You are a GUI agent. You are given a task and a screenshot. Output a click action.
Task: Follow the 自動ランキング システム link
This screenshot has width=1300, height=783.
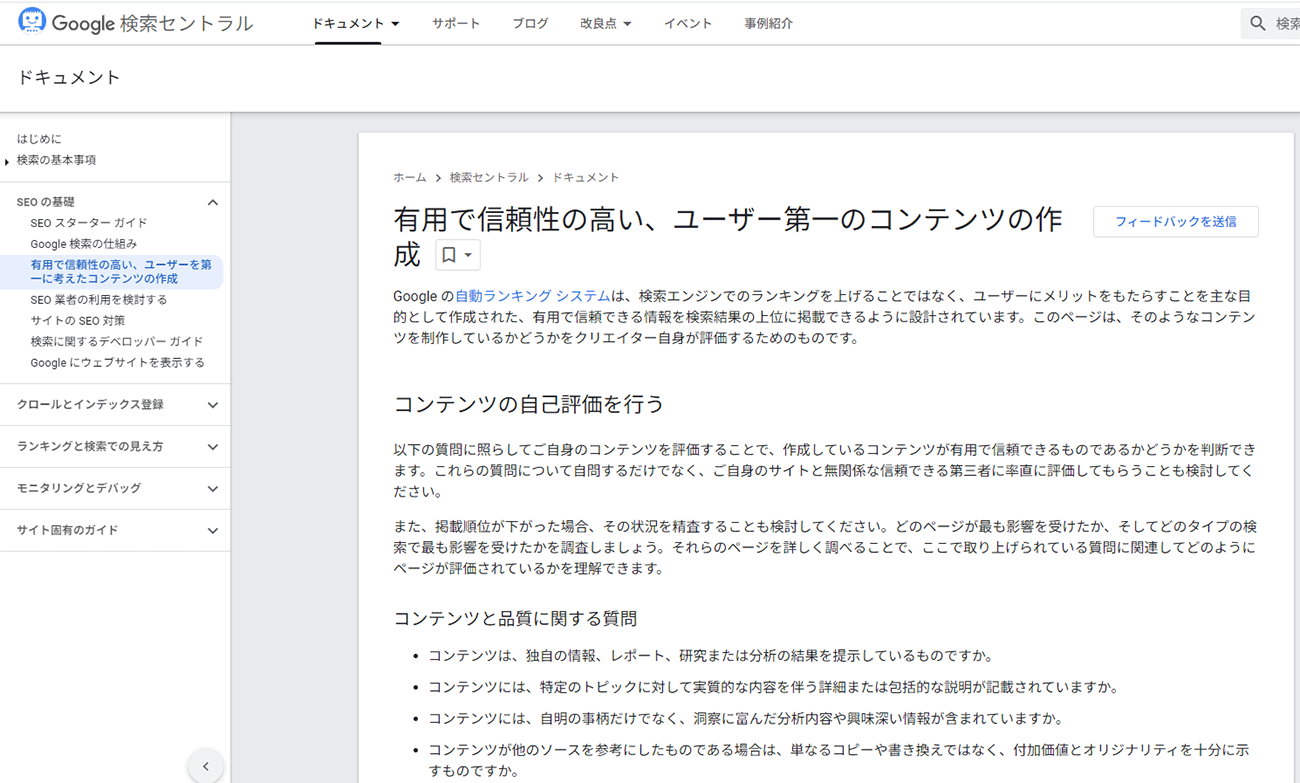(532, 296)
